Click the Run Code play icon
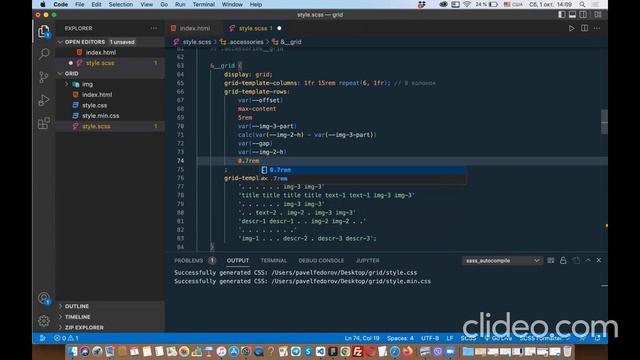 pos(571,28)
